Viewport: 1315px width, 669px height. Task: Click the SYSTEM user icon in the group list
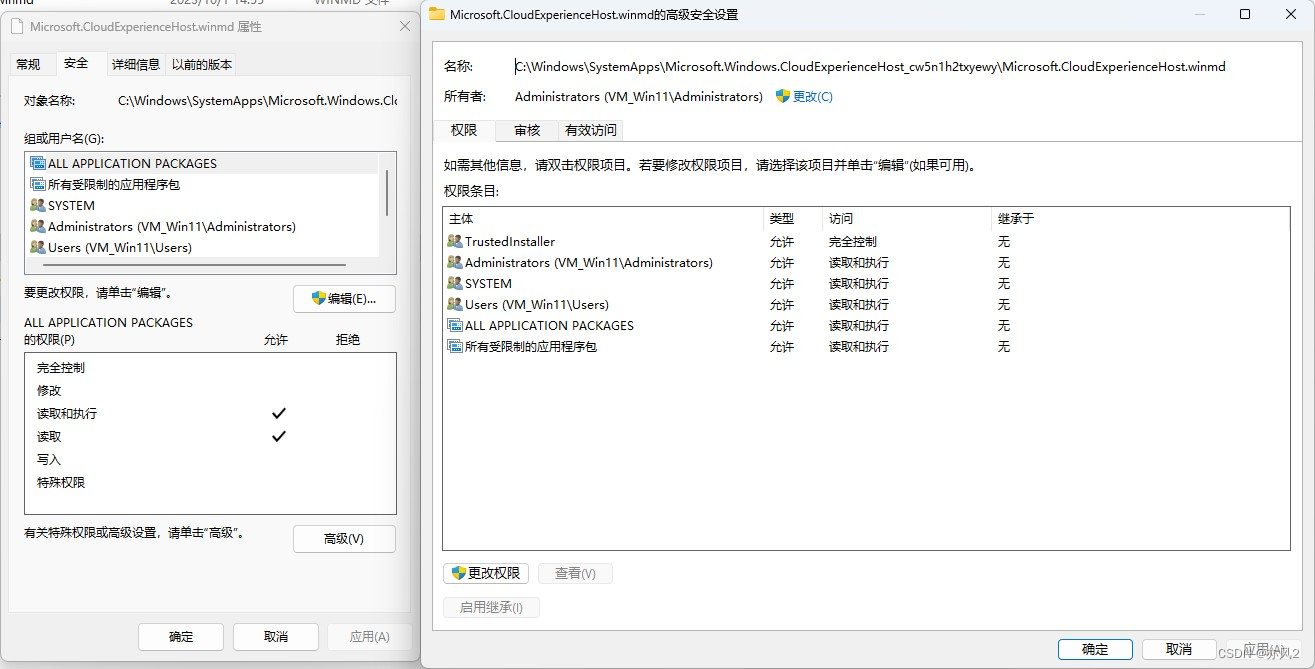pos(38,205)
